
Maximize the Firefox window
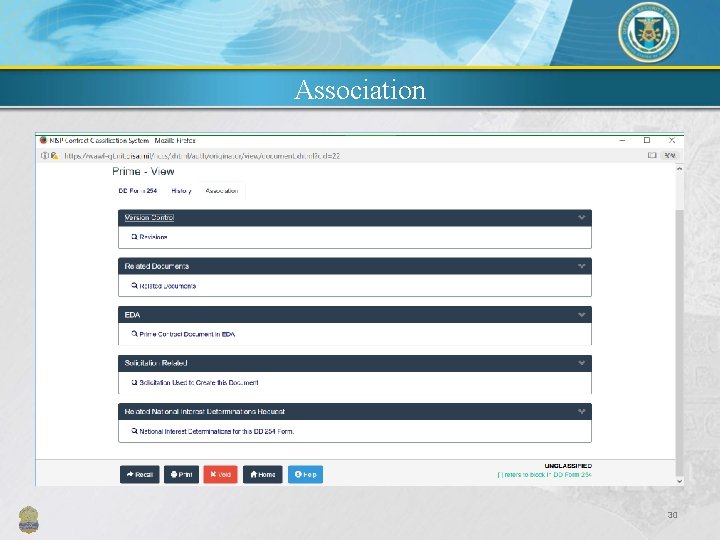[x=647, y=140]
